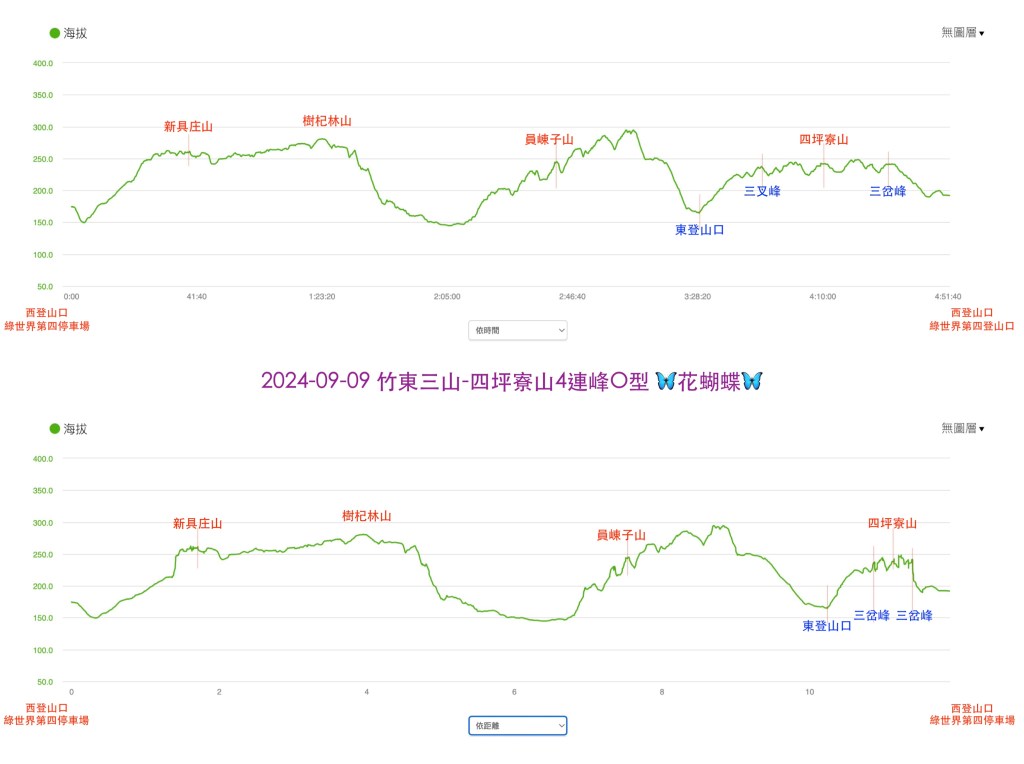Viewport: 1024px width, 764px height.
Task: Click the butterfly icon before 花蝴蝶 in the title
Action: pos(668,381)
